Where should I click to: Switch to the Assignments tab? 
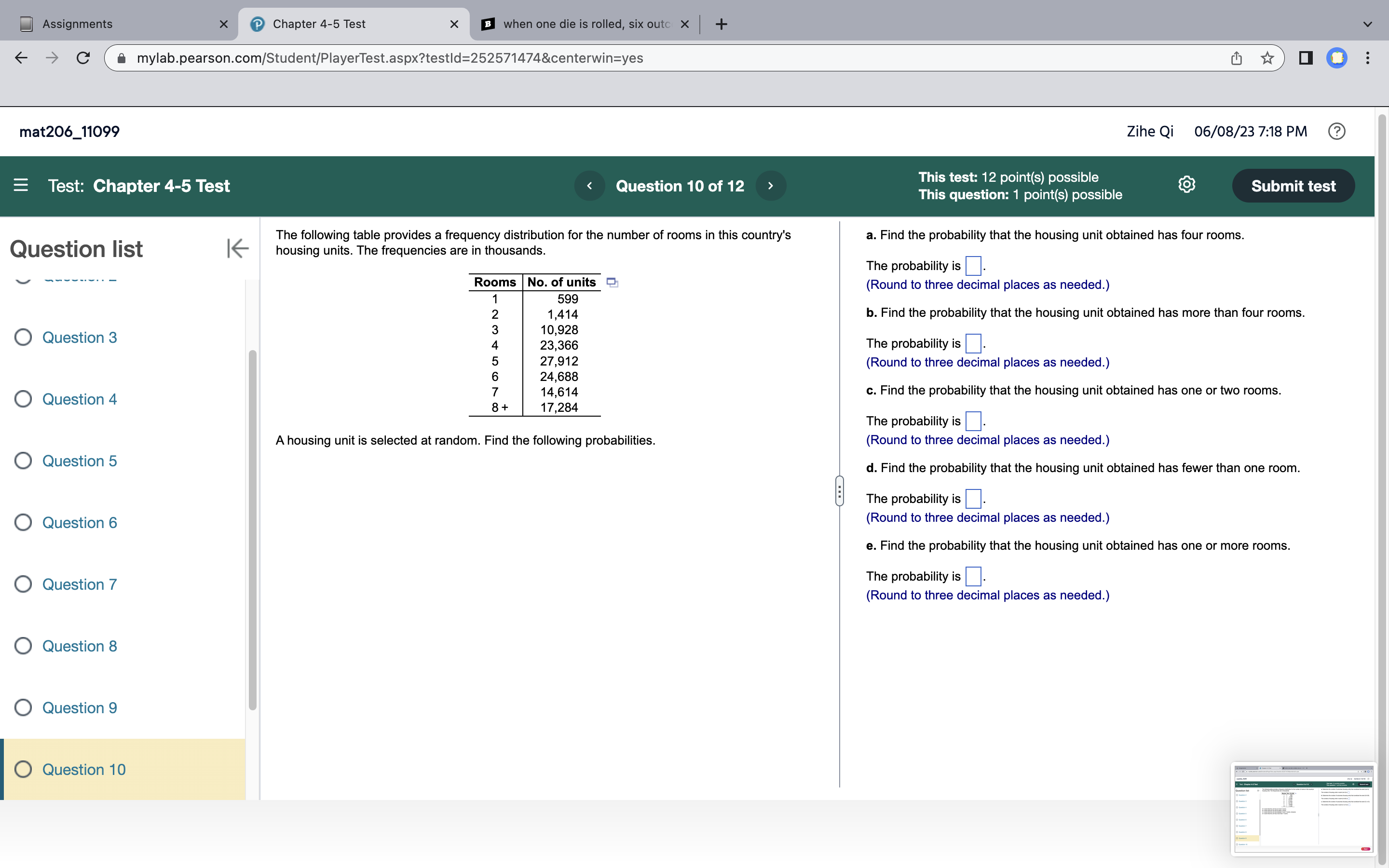(78, 24)
